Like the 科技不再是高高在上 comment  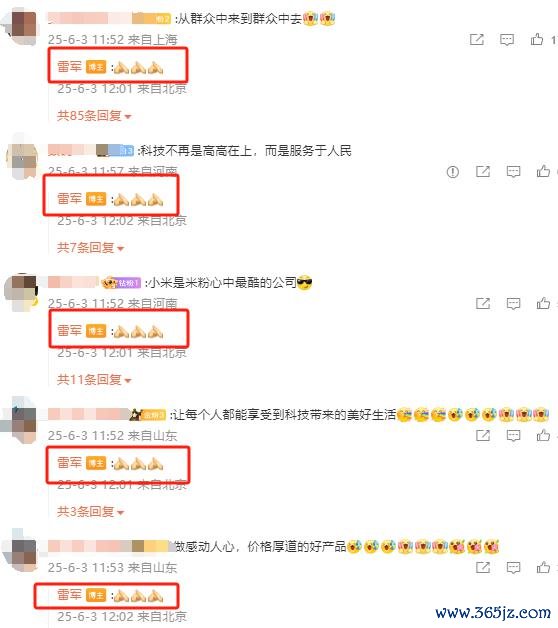pos(543,171)
